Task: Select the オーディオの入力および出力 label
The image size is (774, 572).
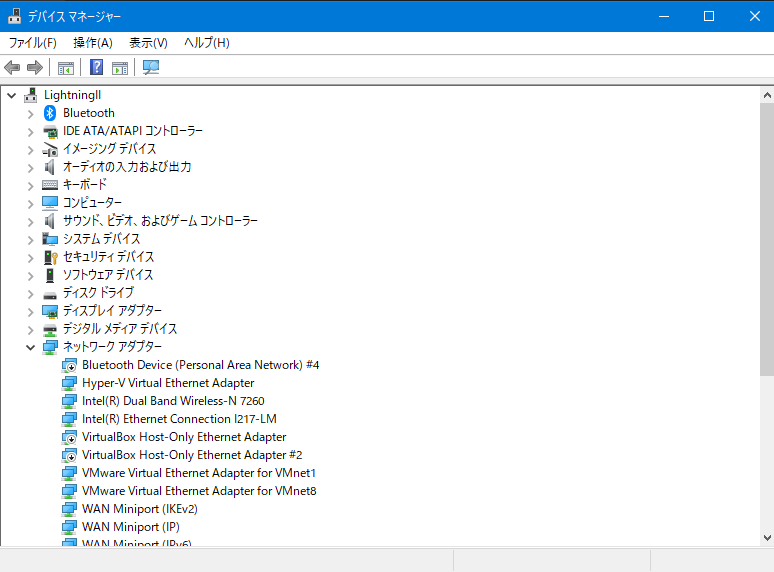Action: [127, 167]
